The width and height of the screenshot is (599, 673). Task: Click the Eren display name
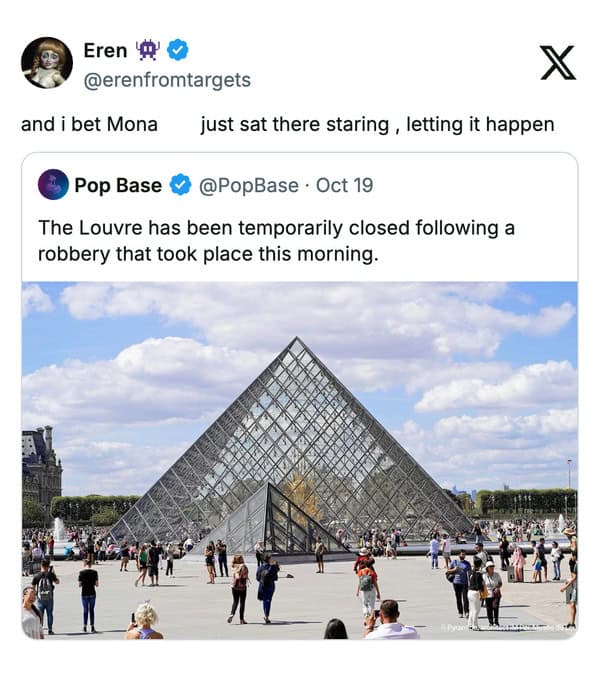[106, 50]
